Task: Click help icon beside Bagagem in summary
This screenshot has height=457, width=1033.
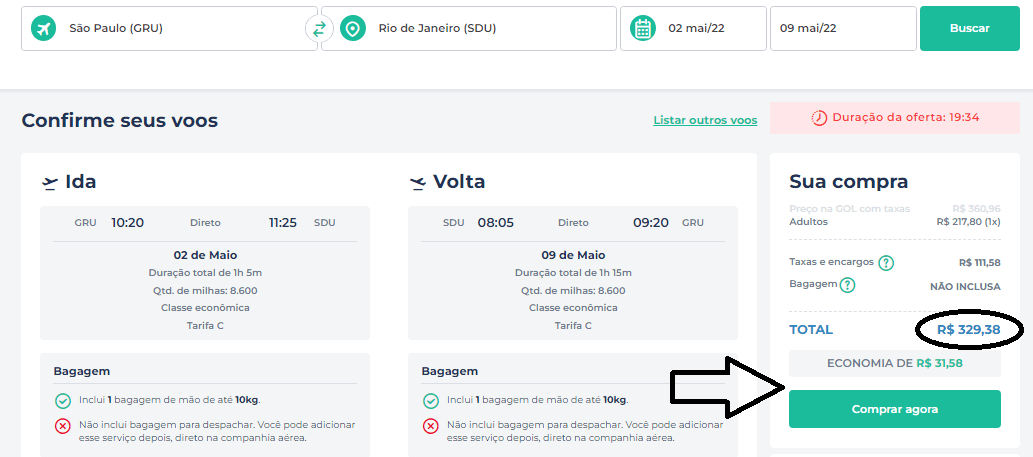Action: pos(847,285)
